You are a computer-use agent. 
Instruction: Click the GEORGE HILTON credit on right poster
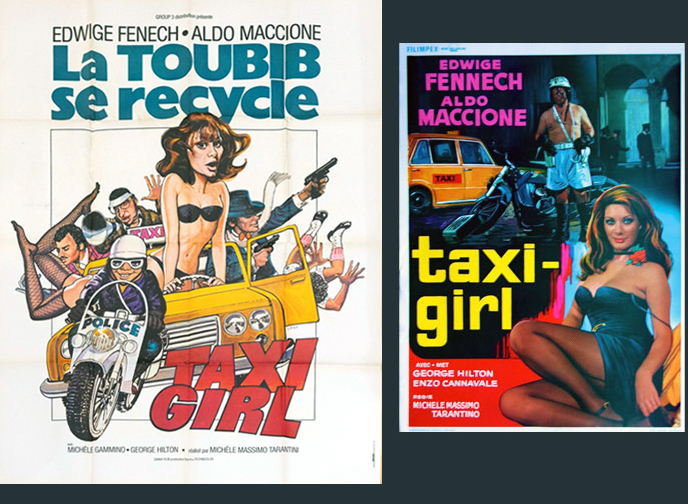click(x=453, y=374)
